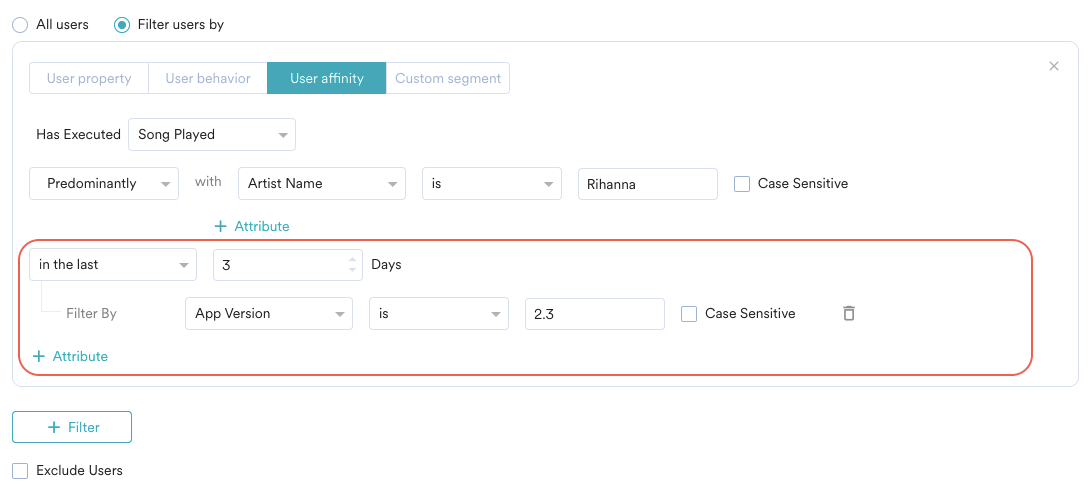Click the Rihanna text input field
This screenshot has height=491, width=1088.
click(x=647, y=183)
